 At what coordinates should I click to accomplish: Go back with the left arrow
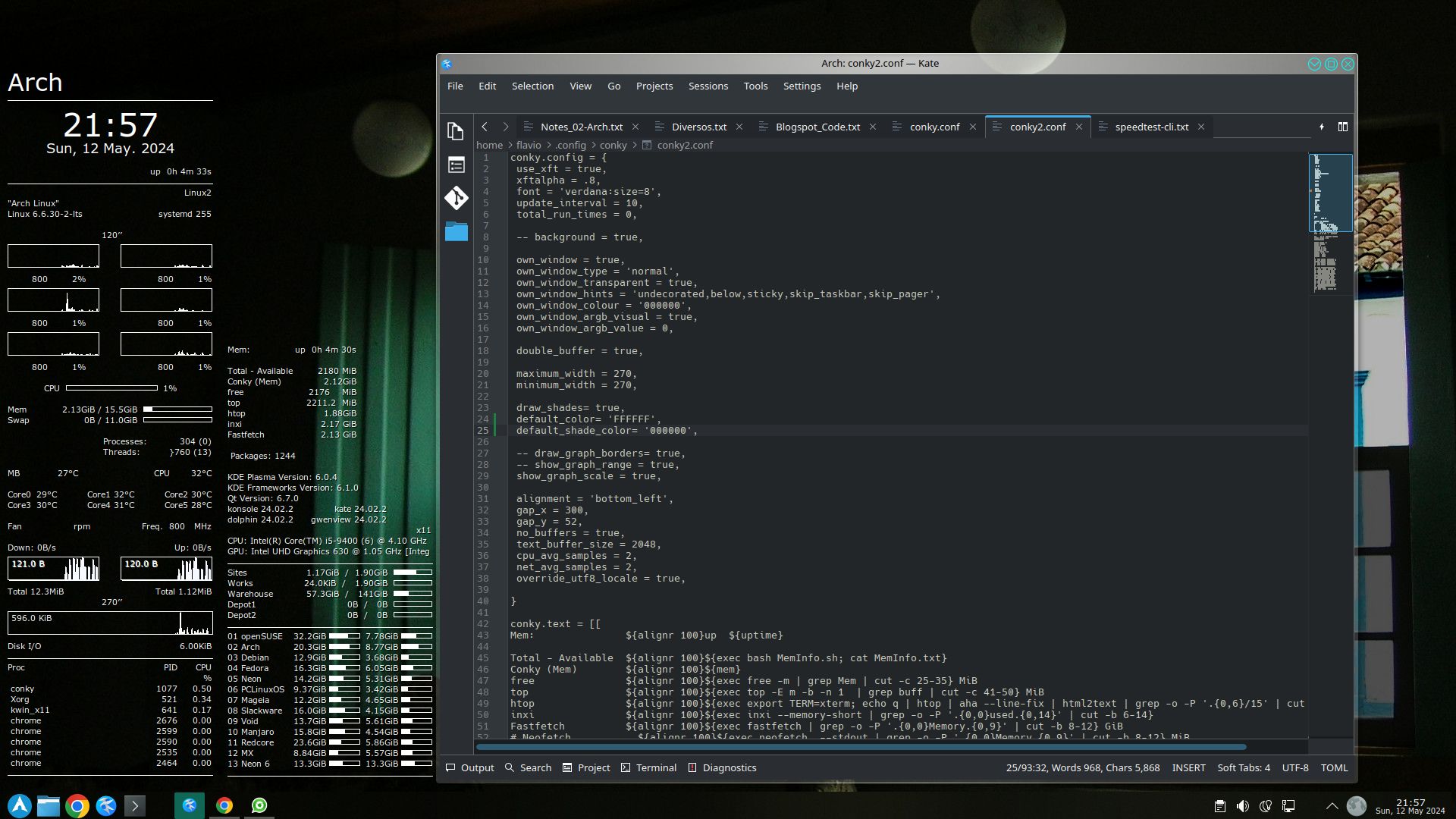pyautogui.click(x=485, y=127)
